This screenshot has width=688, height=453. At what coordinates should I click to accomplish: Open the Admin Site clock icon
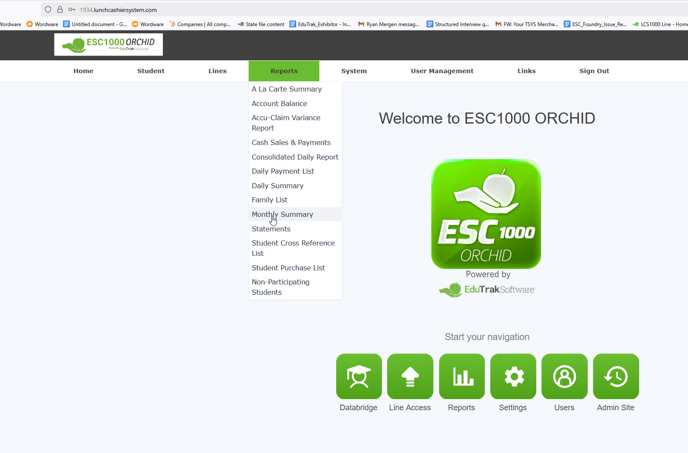615,376
